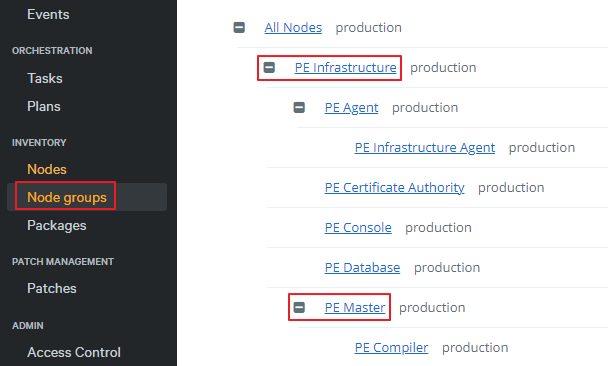Open the All Nodes link
Image resolution: width=608 pixels, height=366 pixels.
[293, 28]
